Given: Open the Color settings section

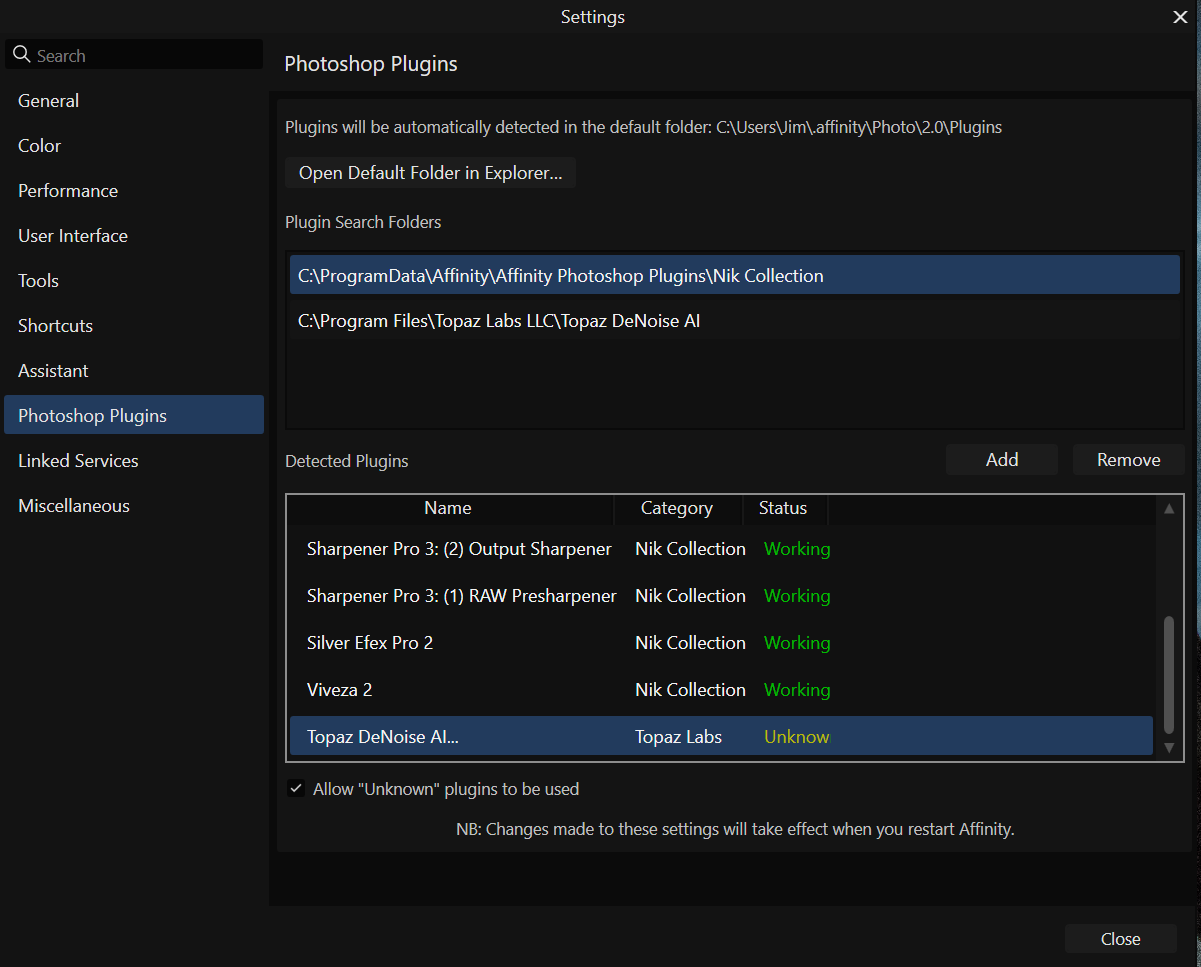Looking at the screenshot, I should (134, 146).
